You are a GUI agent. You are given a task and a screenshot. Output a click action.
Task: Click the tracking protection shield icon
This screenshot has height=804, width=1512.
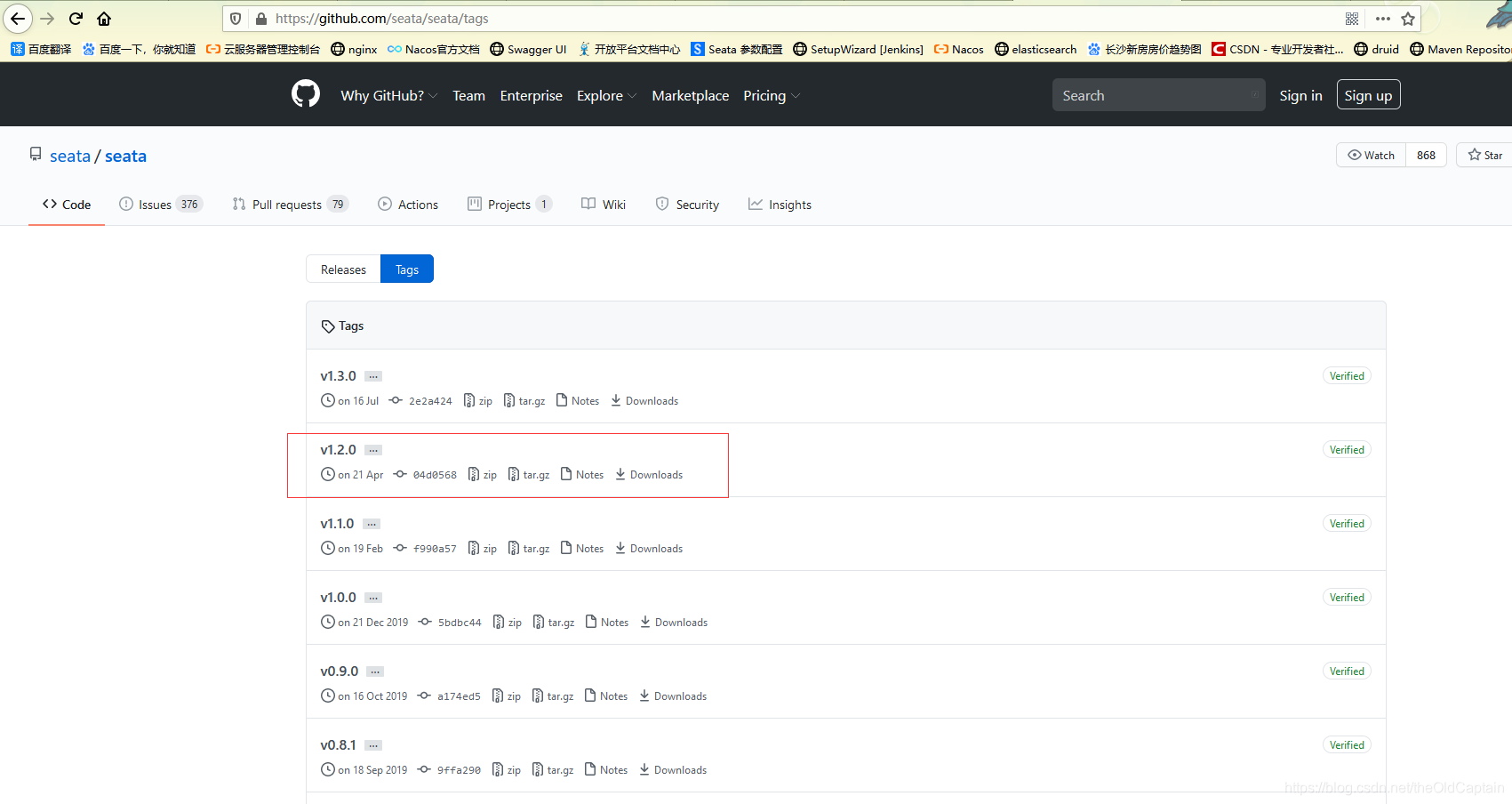pos(236,19)
